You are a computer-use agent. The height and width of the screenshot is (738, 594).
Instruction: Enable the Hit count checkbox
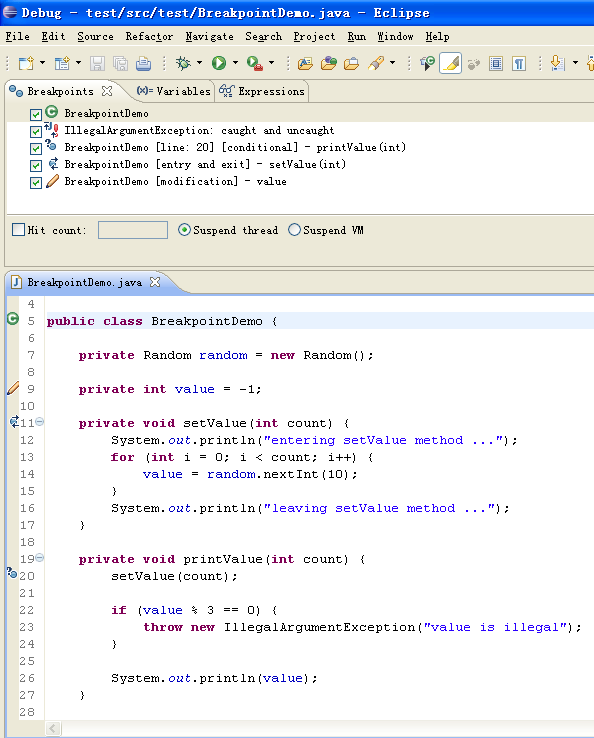coord(18,230)
